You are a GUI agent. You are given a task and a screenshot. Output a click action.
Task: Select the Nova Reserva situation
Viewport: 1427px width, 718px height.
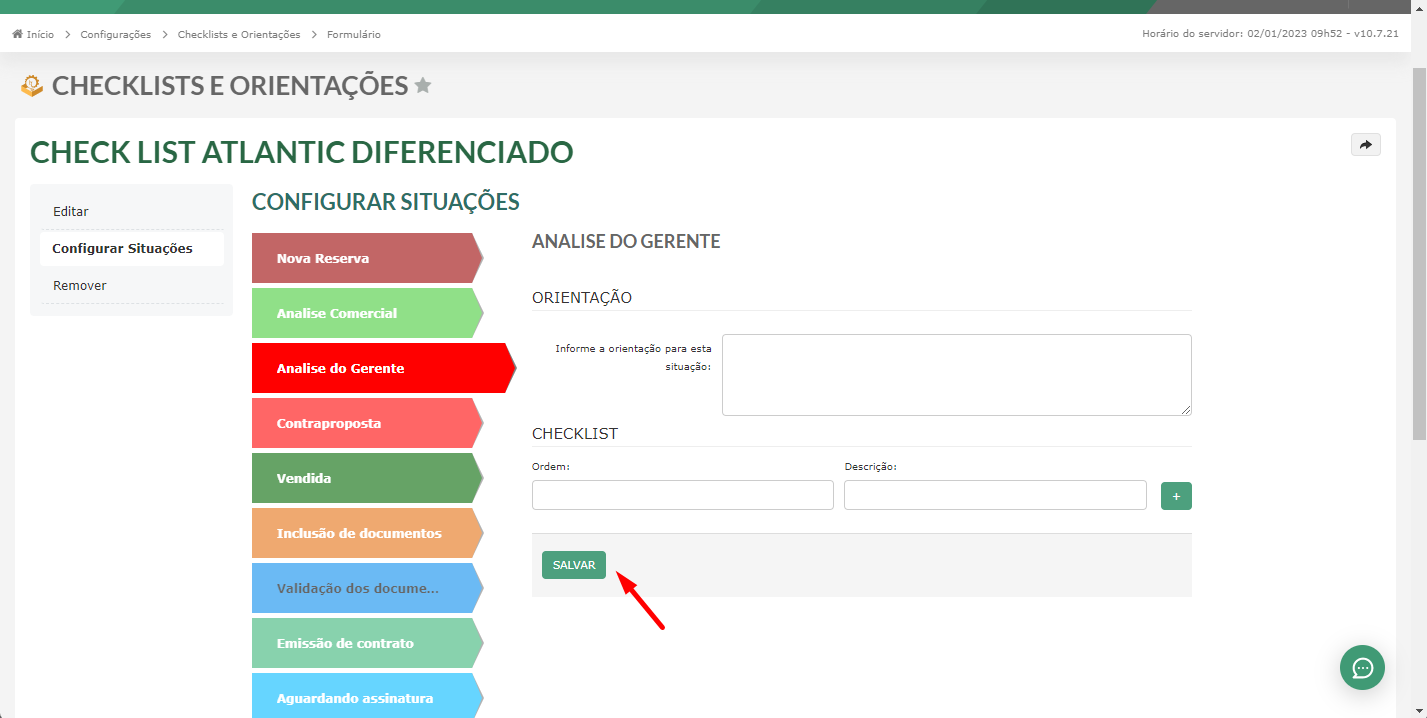367,258
